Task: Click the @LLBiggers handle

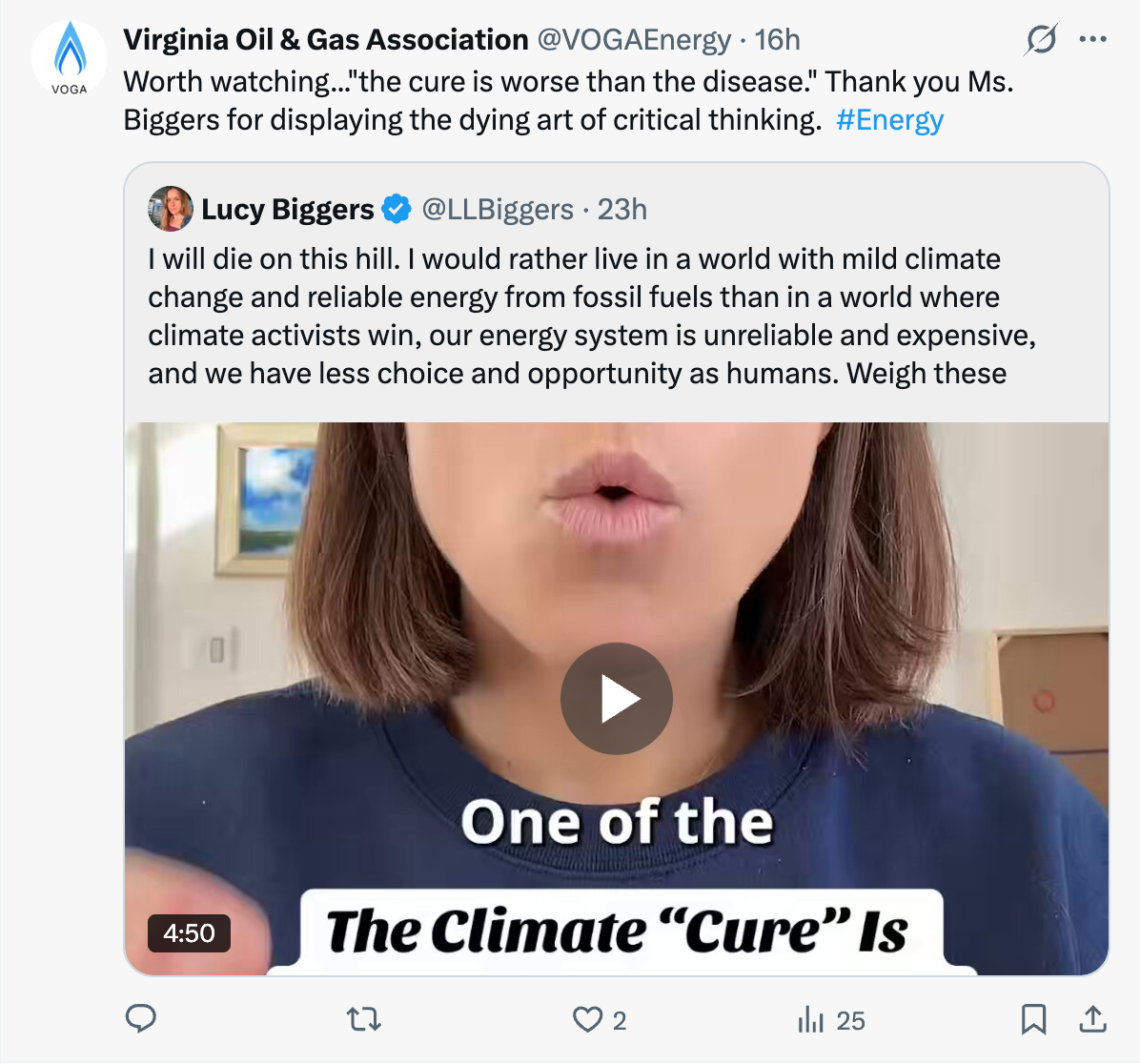Action: [498, 210]
